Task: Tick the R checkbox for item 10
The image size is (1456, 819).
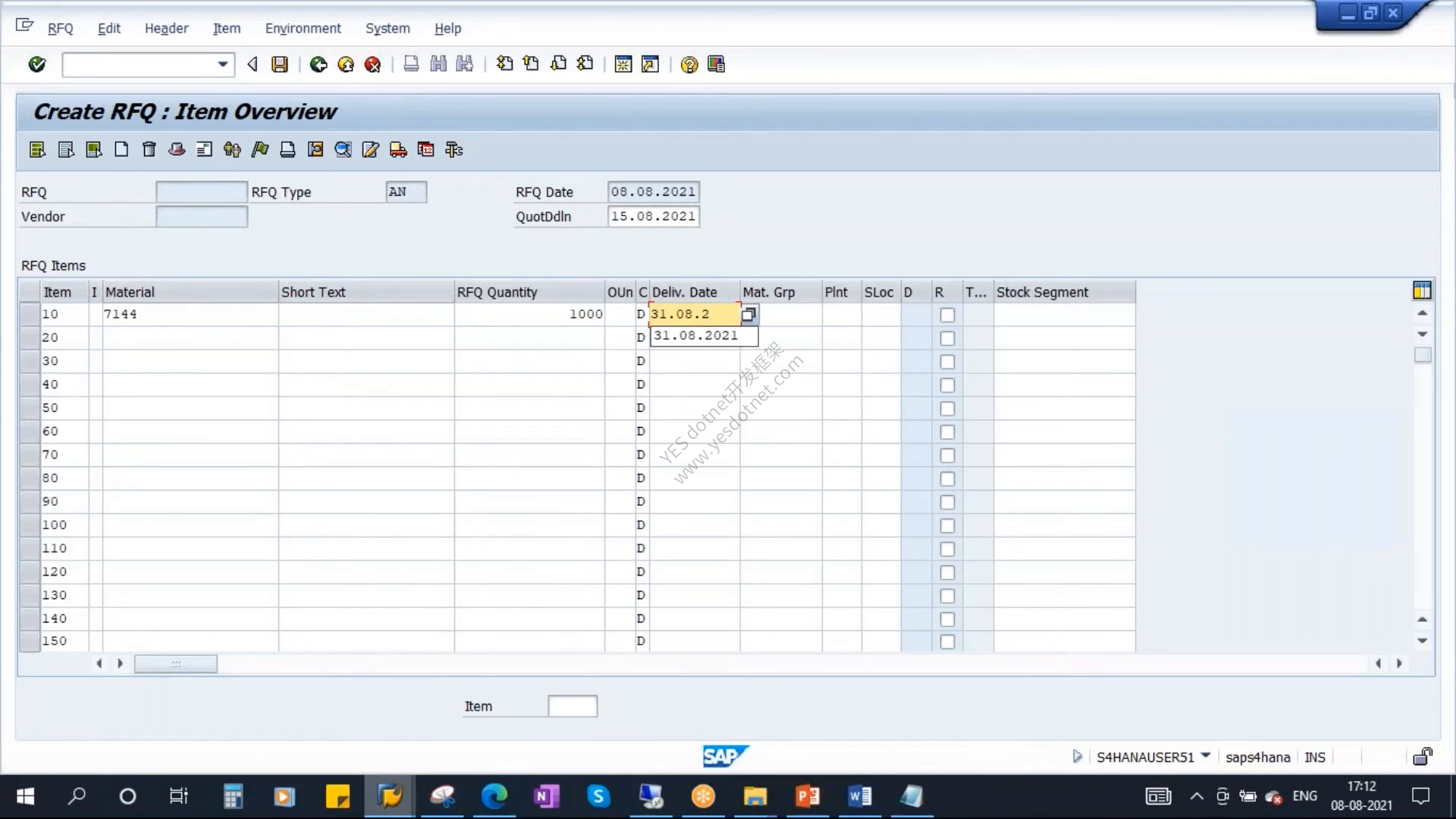Action: pos(947,315)
